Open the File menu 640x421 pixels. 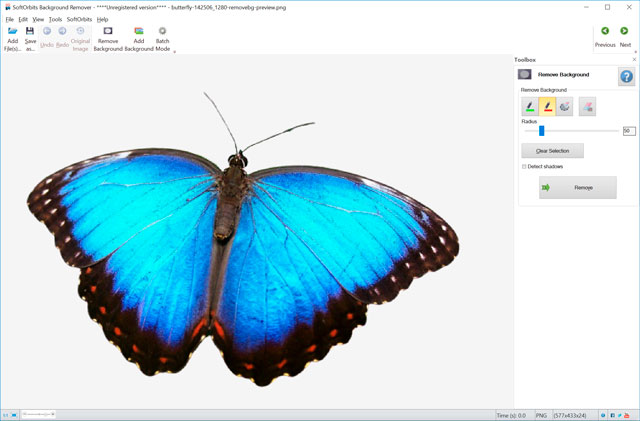coord(10,19)
